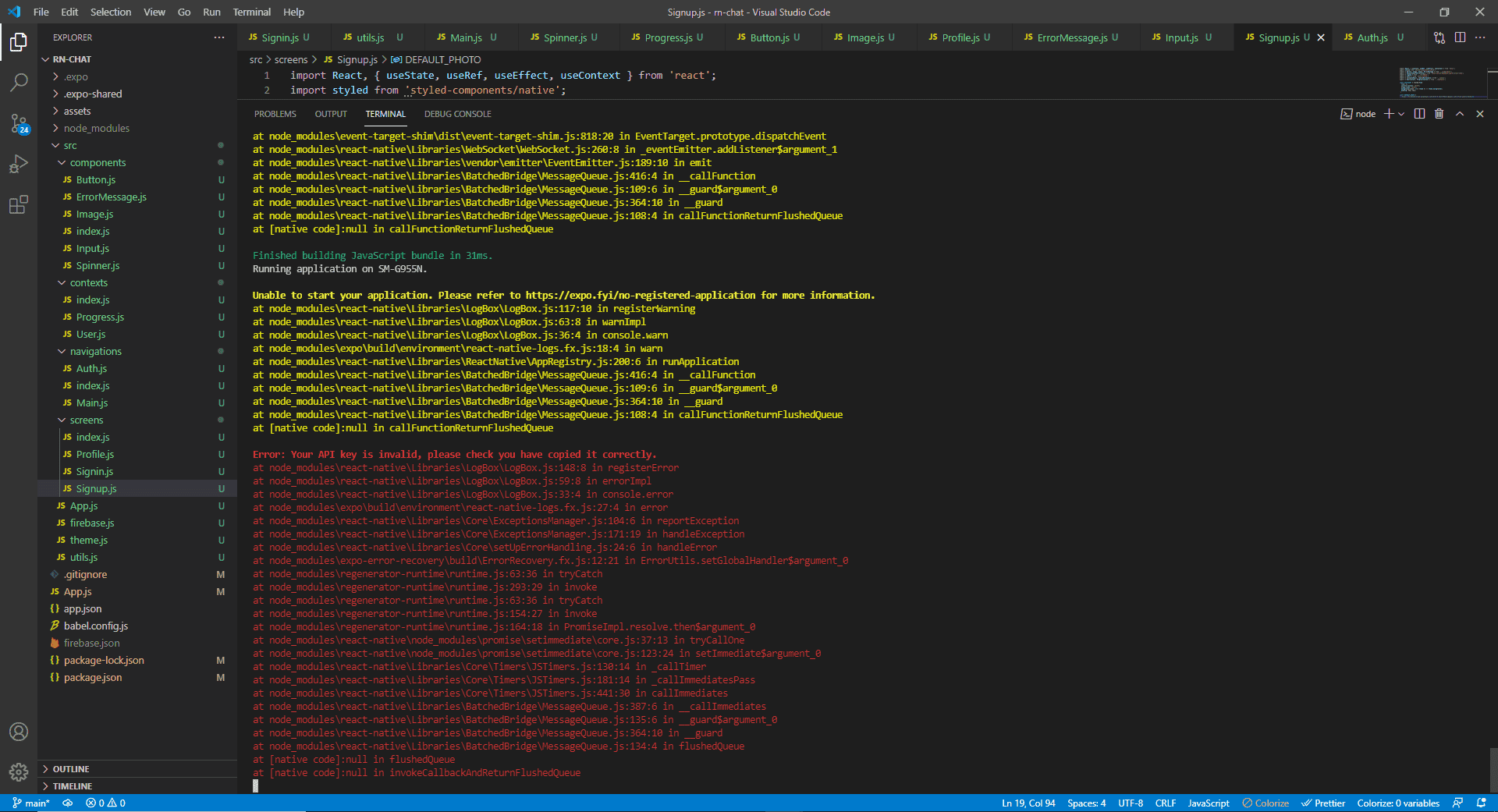Split the terminal panel
Screen dimensions: 1498x812
[x=1419, y=114]
